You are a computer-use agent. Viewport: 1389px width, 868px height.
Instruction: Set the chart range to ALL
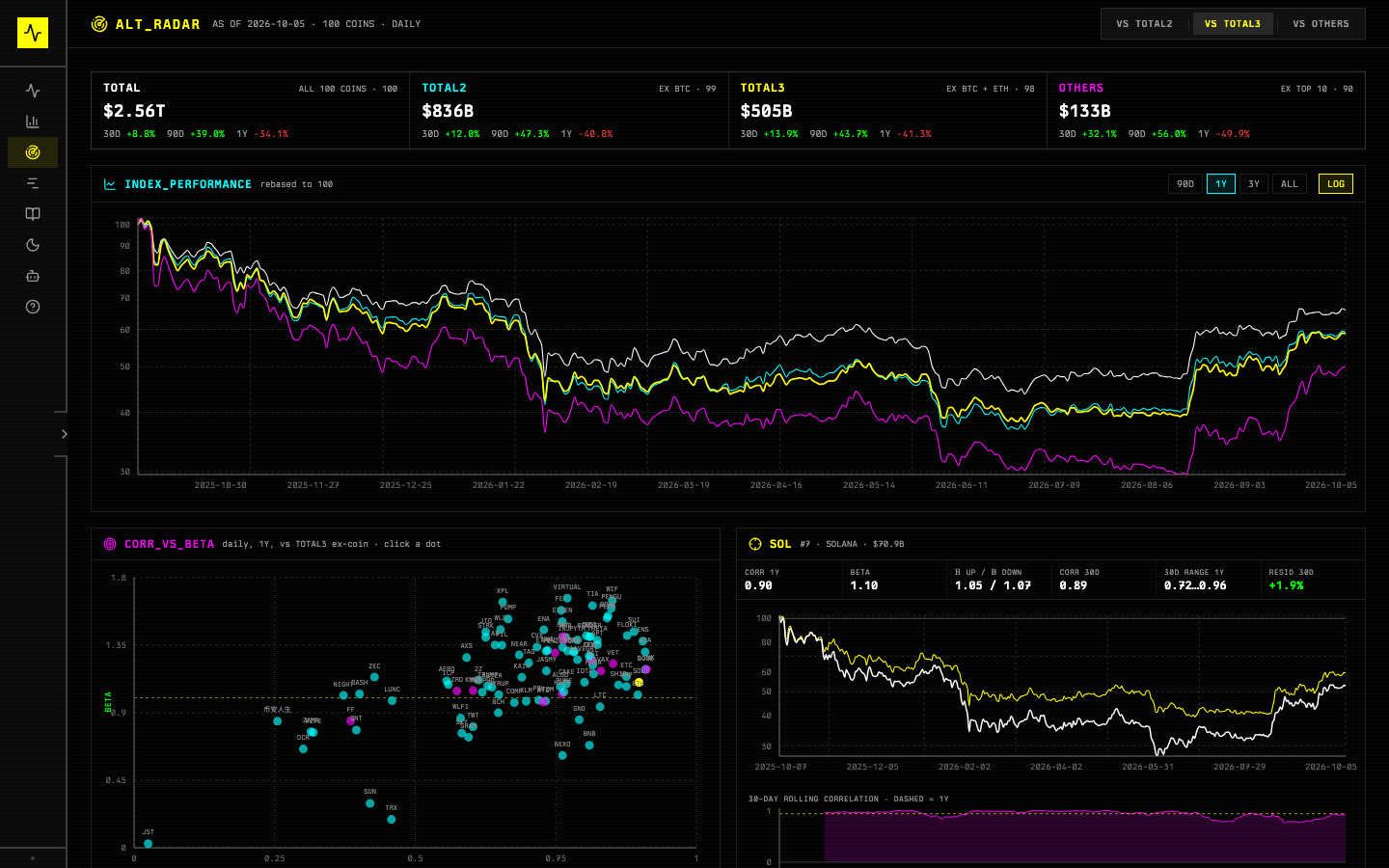1290,184
